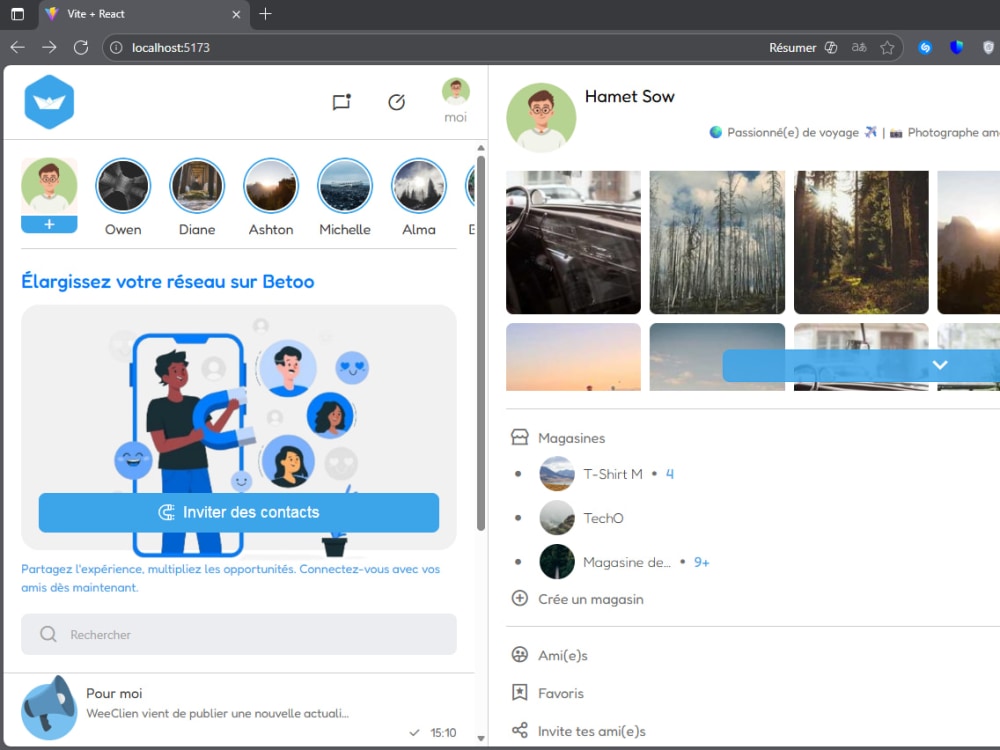Click the Ami(e)s smiley icon
This screenshot has height=750, width=1000.
tap(520, 654)
